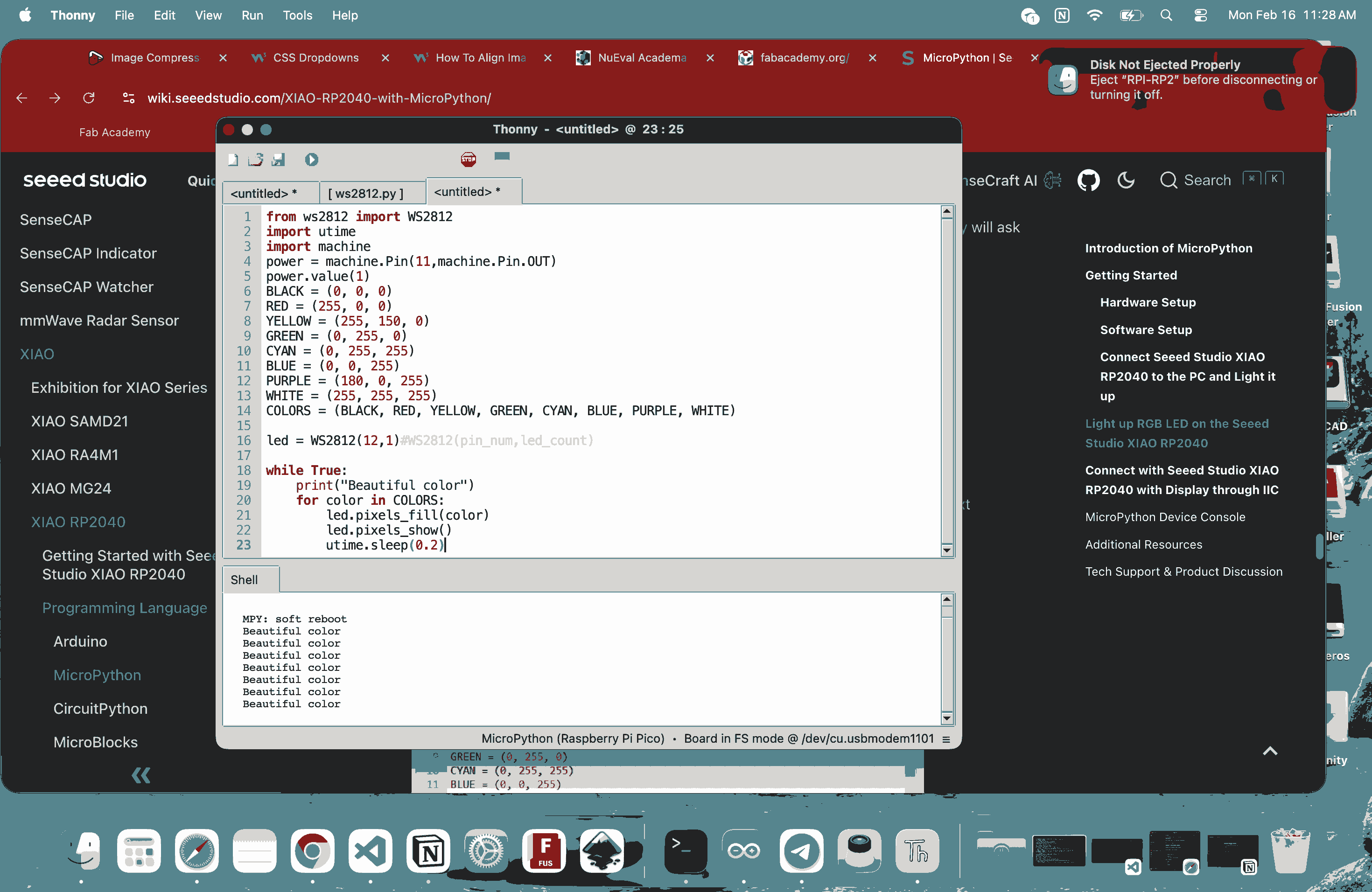The height and width of the screenshot is (892, 1372).
Task: Open Seeed wiki GitHub icon link
Action: [x=1088, y=181]
